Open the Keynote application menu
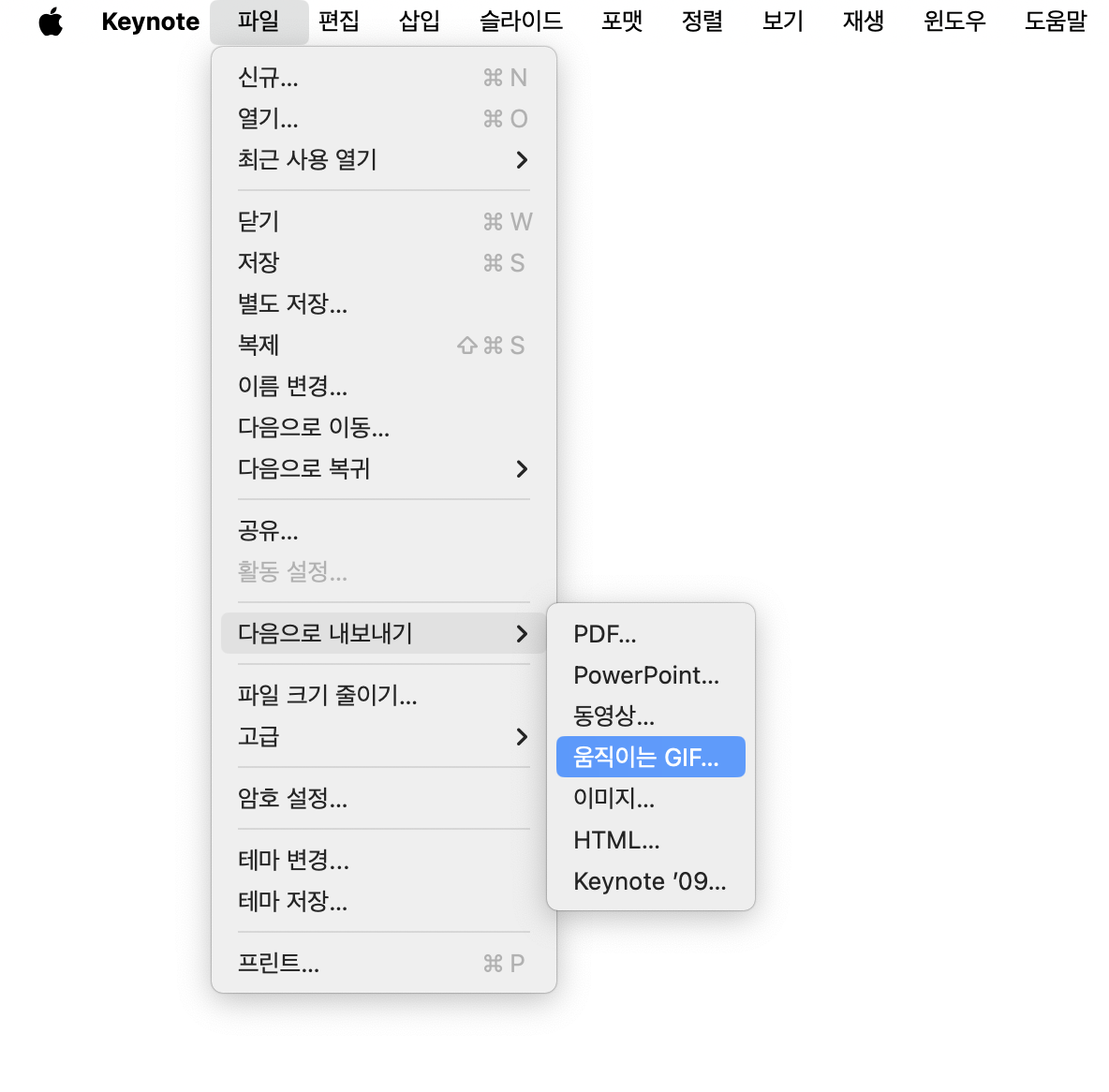This screenshot has height=1092, width=1109. pyautogui.click(x=150, y=22)
